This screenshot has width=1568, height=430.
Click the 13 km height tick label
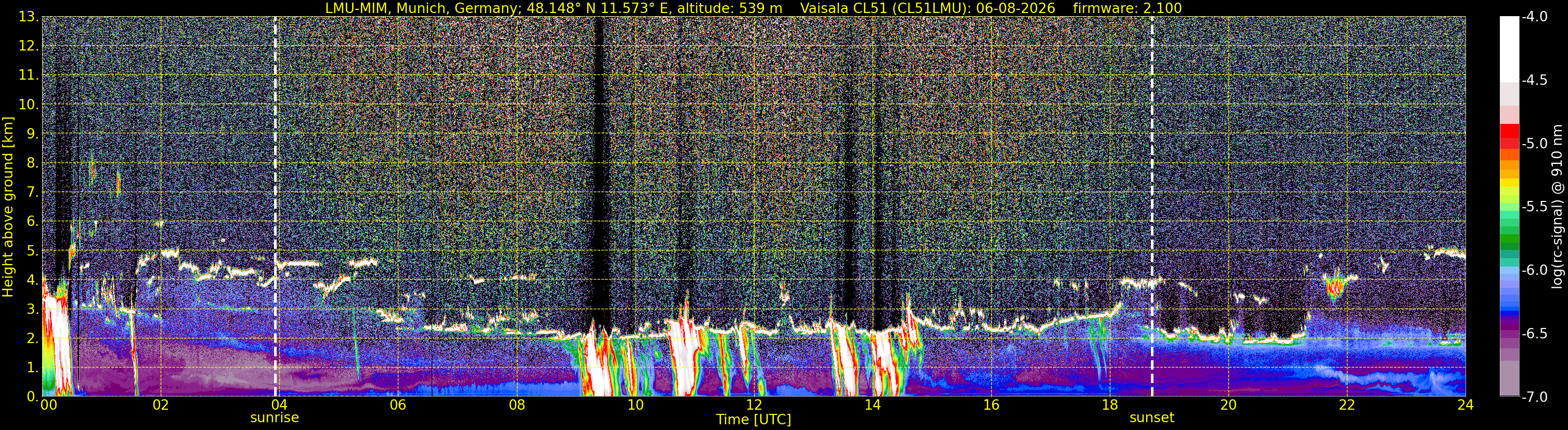[x=28, y=17]
